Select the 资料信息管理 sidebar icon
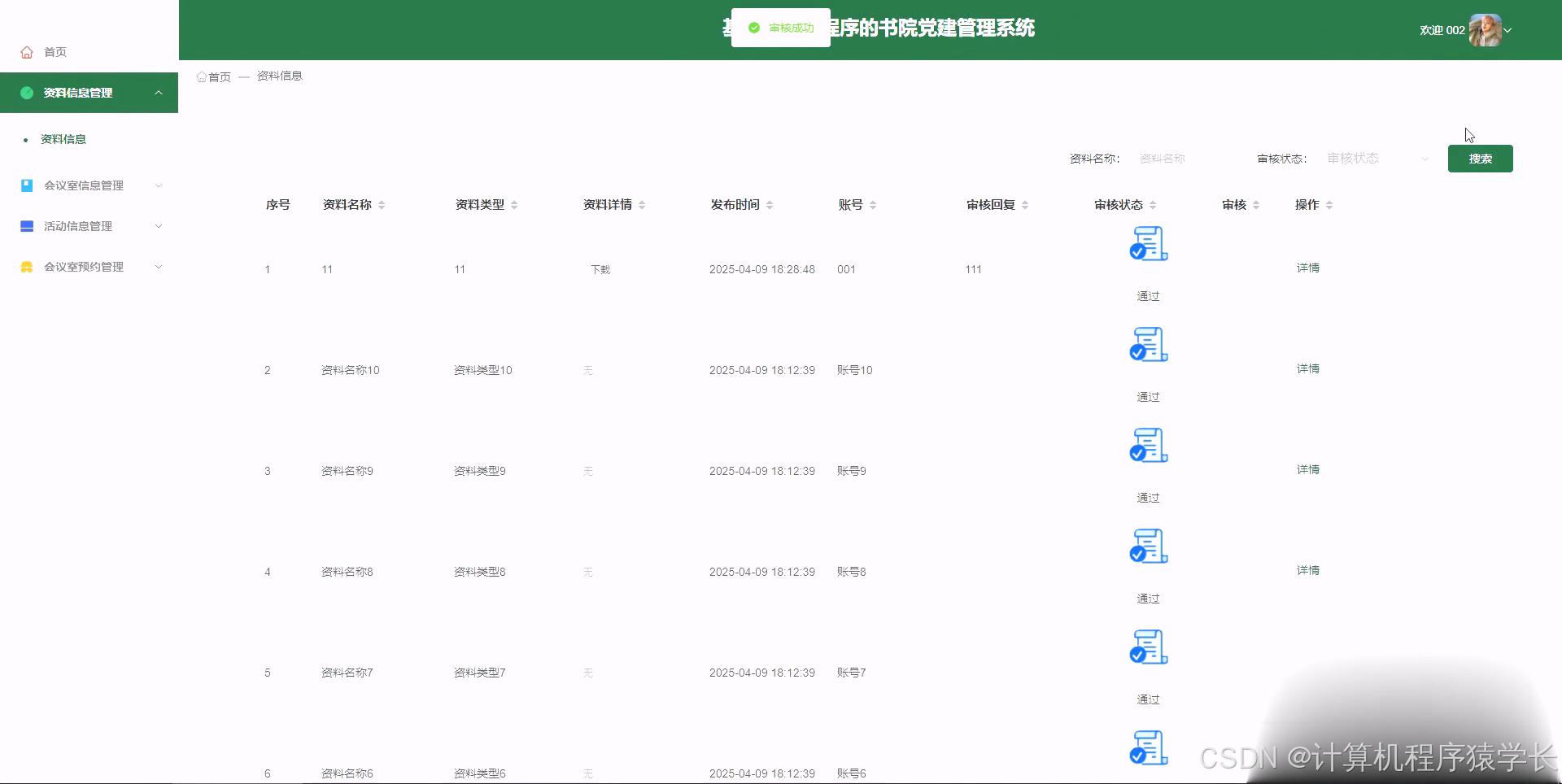Viewport: 1562px width, 784px height. (x=26, y=92)
